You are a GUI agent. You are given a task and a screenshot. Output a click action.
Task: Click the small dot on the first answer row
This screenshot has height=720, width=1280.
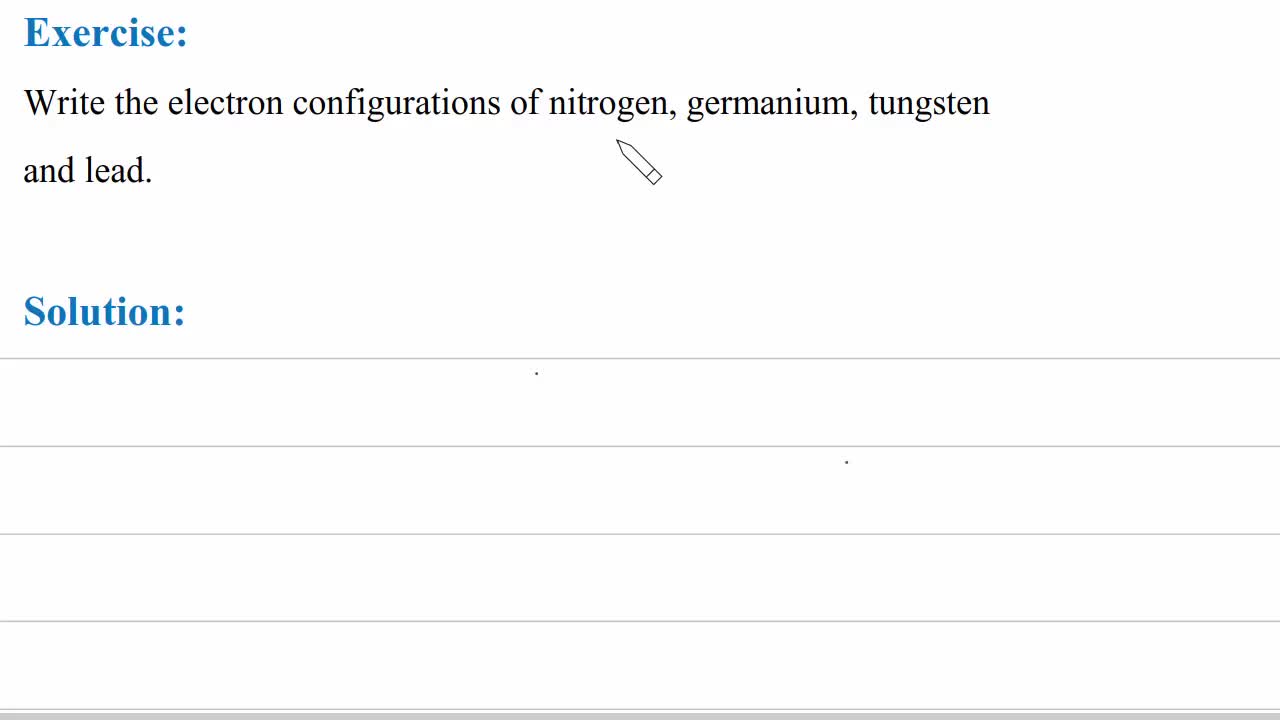(x=537, y=373)
